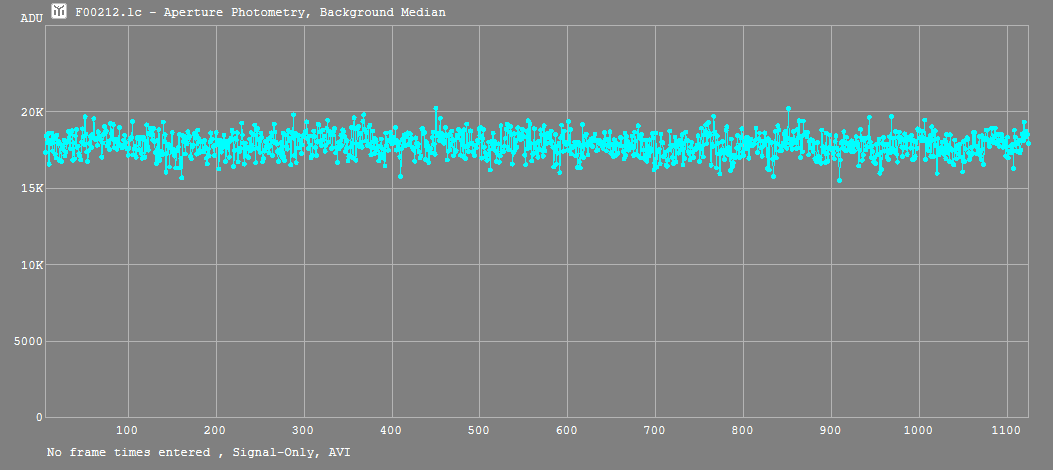Screen dimensions: 1053x470
Task: Select the peak data point near frame 850
Action: 788,108
